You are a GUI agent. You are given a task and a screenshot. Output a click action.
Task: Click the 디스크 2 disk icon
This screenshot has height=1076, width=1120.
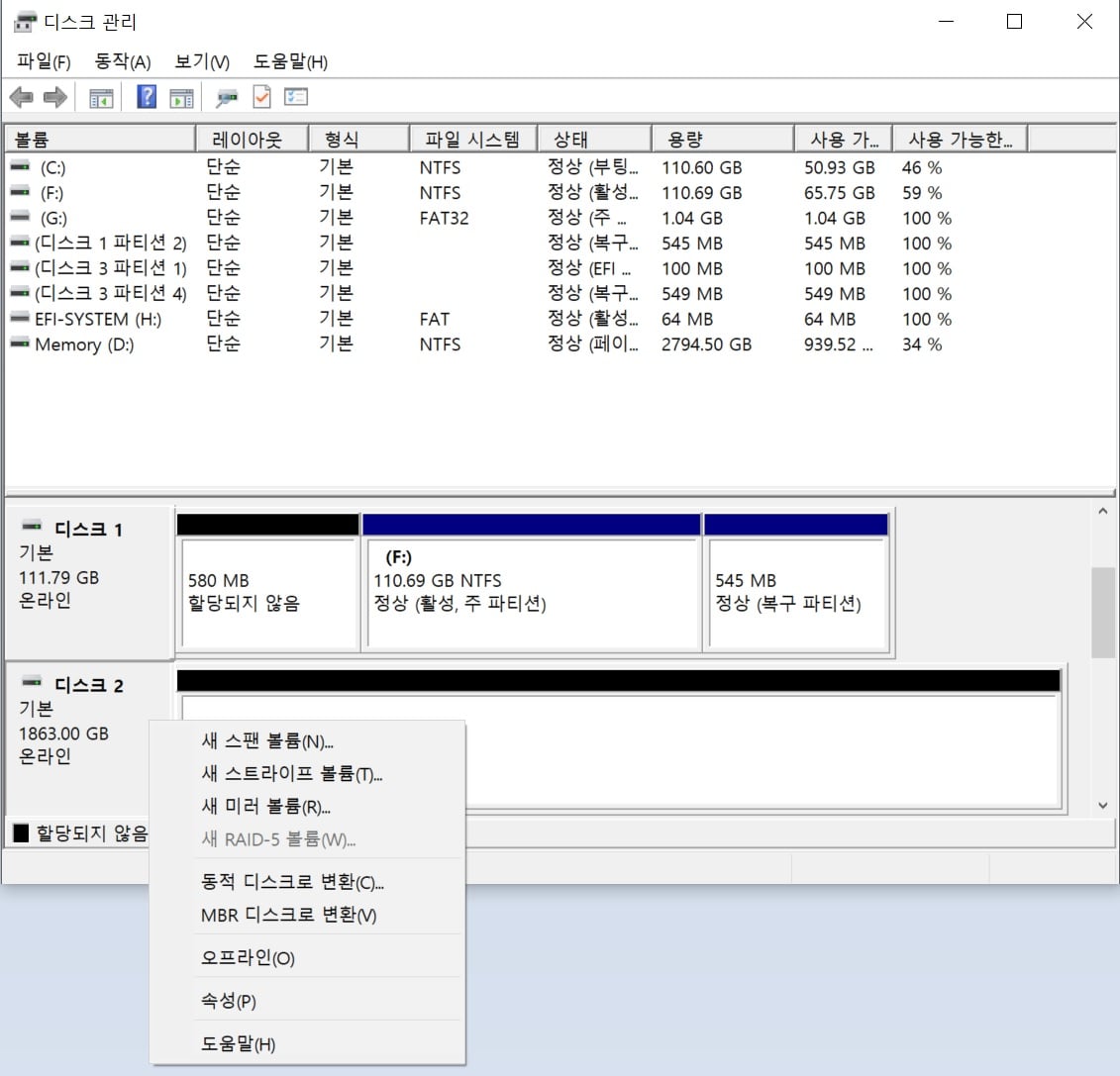pos(32,683)
